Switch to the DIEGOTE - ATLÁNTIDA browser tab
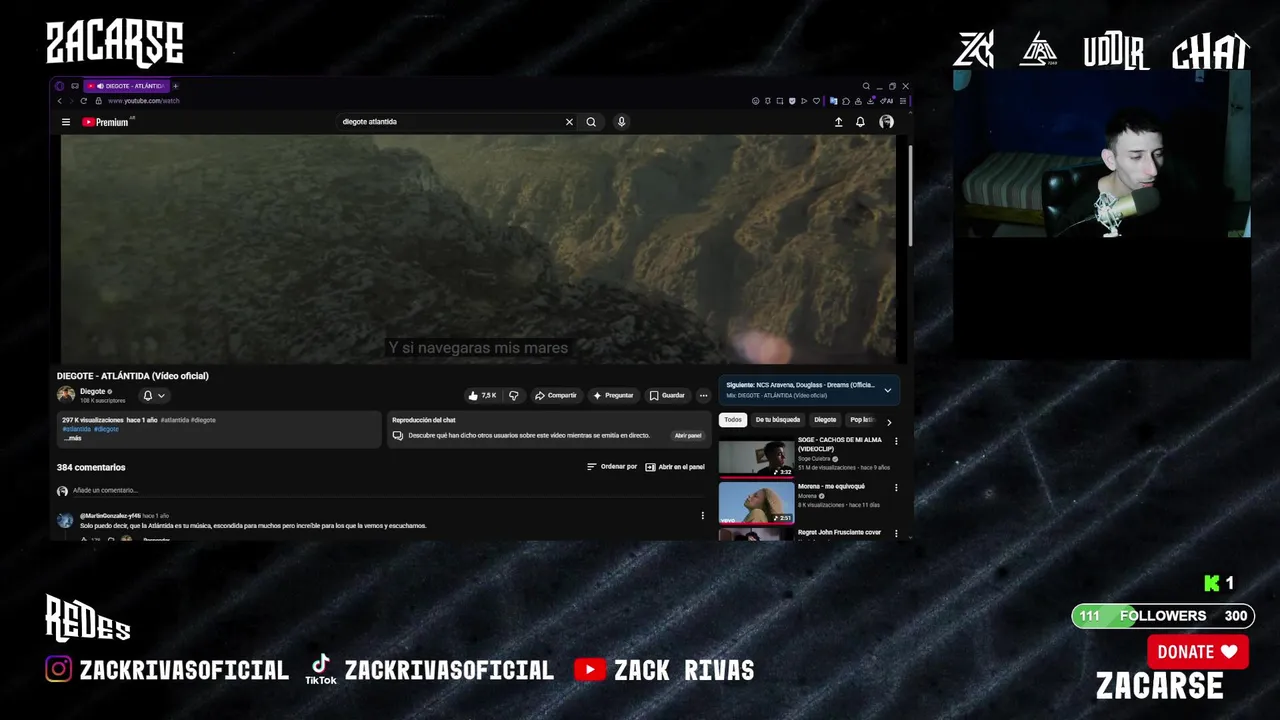This screenshot has width=1280, height=720. point(126,86)
